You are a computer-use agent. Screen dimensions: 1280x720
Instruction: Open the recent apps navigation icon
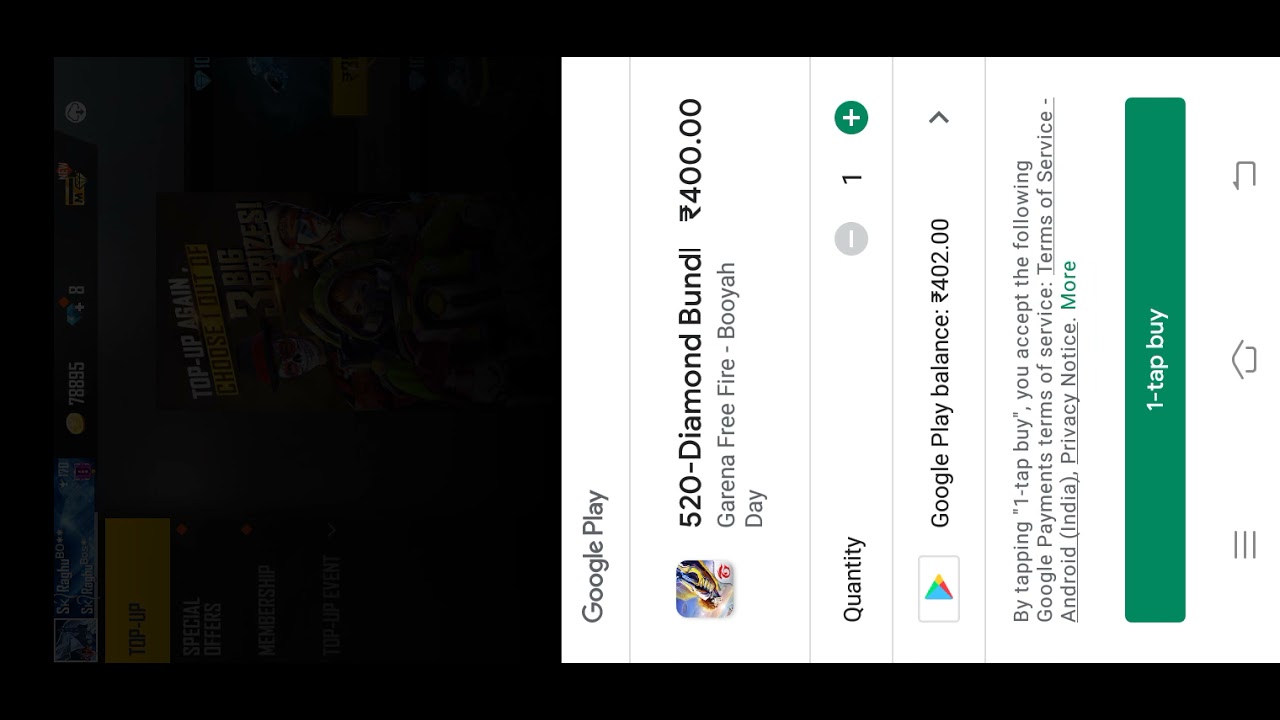tap(1244, 545)
